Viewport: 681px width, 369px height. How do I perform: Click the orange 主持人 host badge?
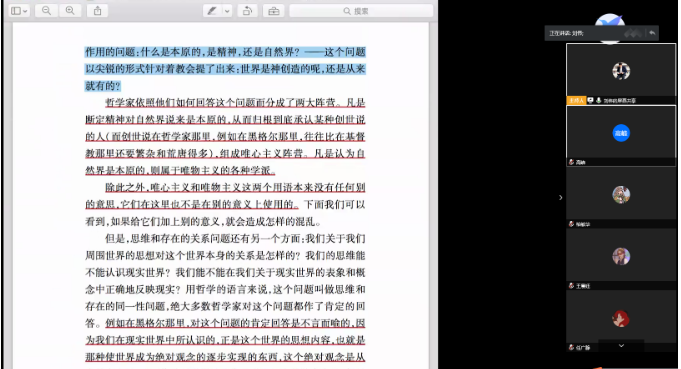click(576, 100)
